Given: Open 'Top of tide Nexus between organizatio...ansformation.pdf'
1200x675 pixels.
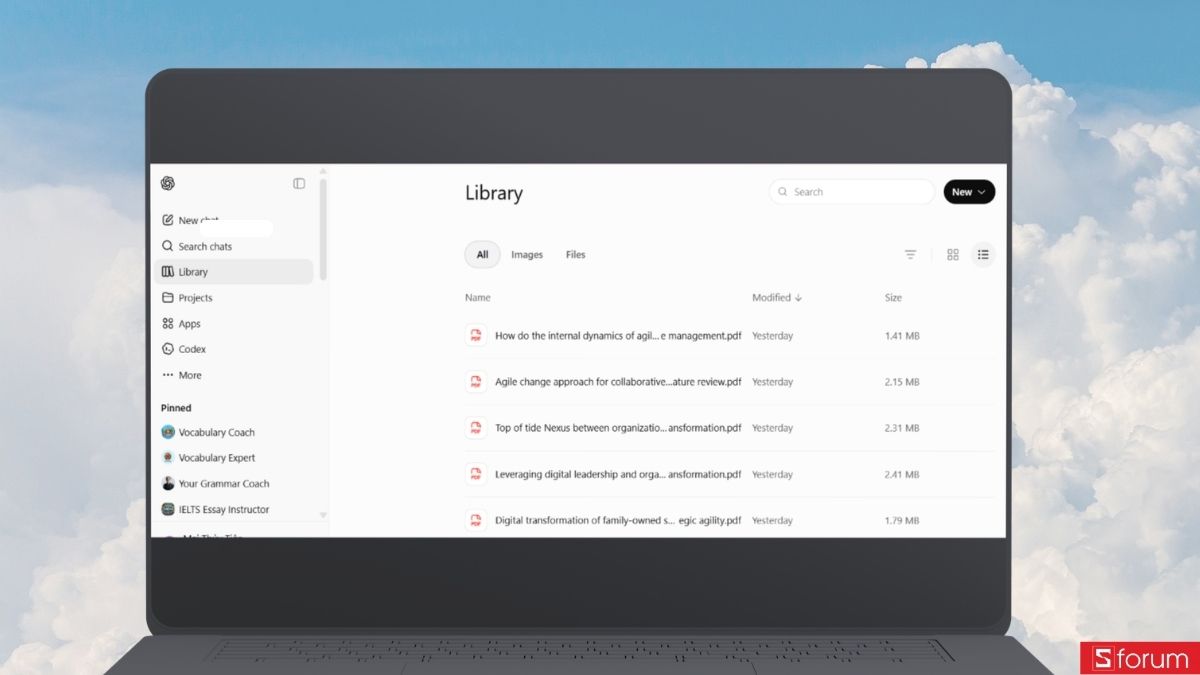Looking at the screenshot, I should tap(618, 428).
